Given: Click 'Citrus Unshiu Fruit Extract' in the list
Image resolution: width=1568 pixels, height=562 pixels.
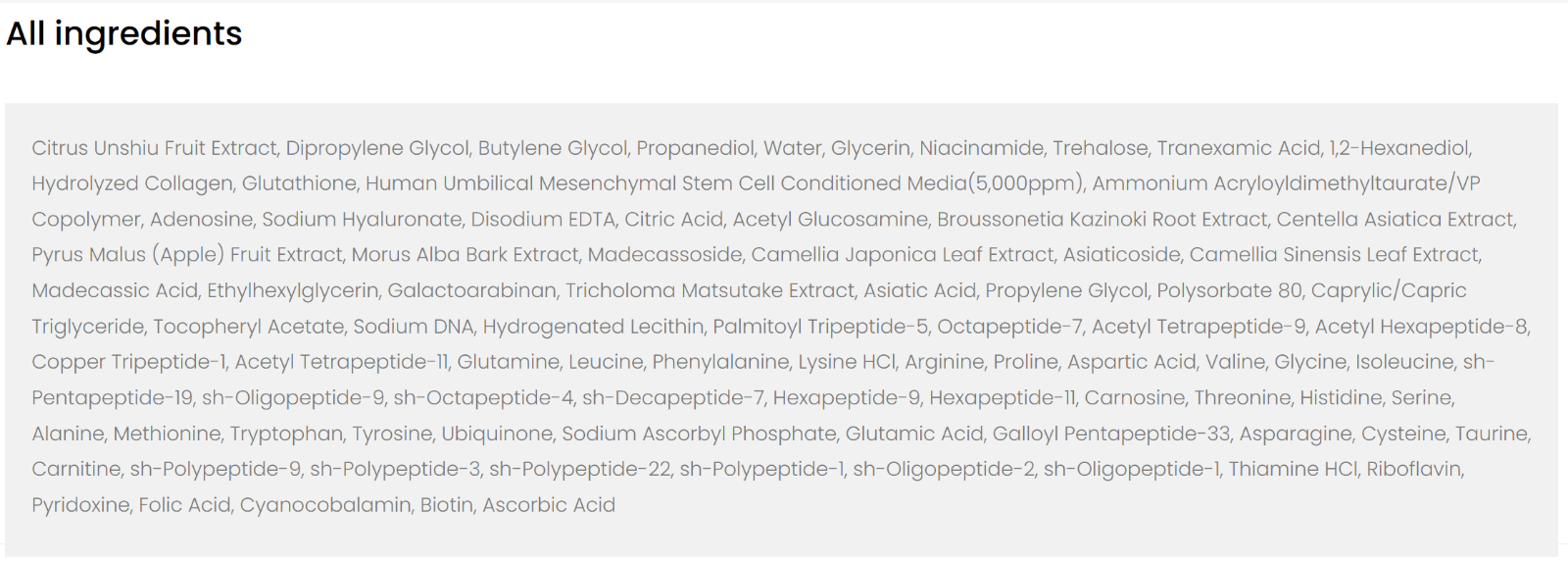Looking at the screenshot, I should 154,148.
